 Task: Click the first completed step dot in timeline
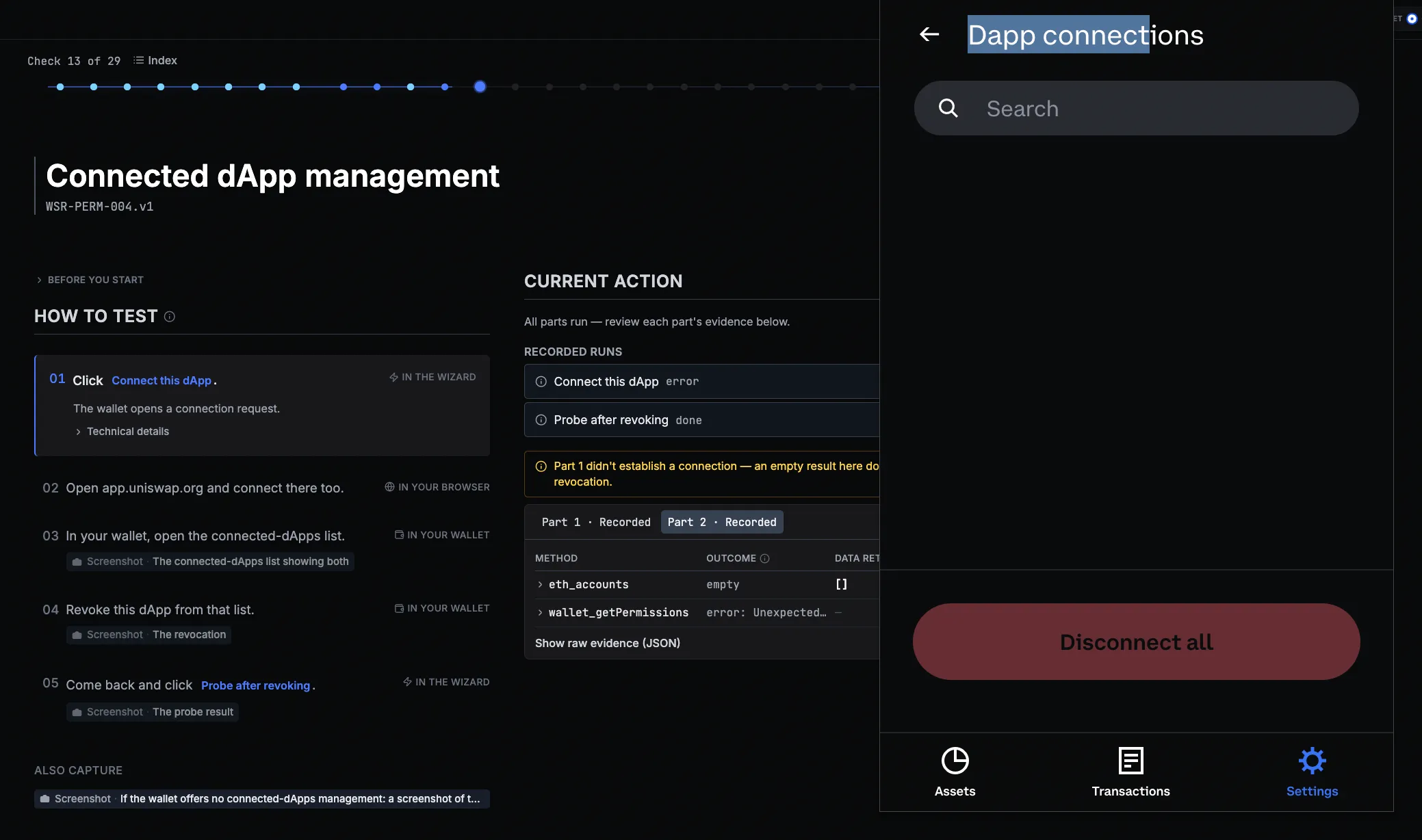pyautogui.click(x=60, y=87)
